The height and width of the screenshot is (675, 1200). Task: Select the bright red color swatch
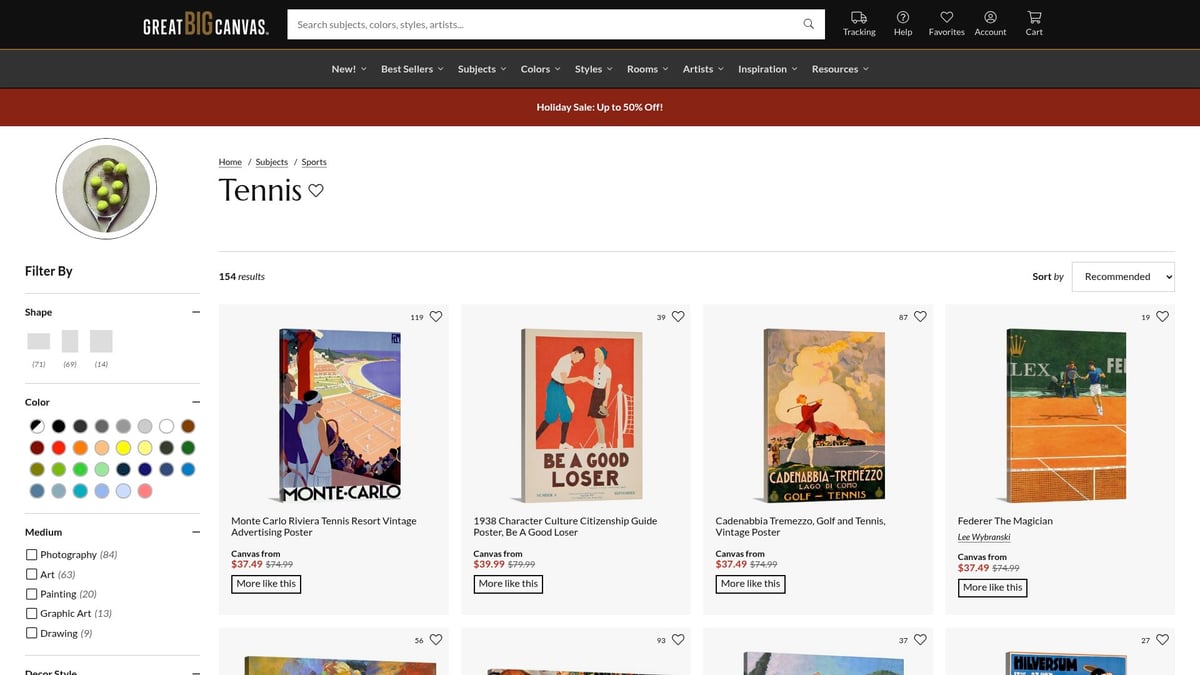pos(59,448)
